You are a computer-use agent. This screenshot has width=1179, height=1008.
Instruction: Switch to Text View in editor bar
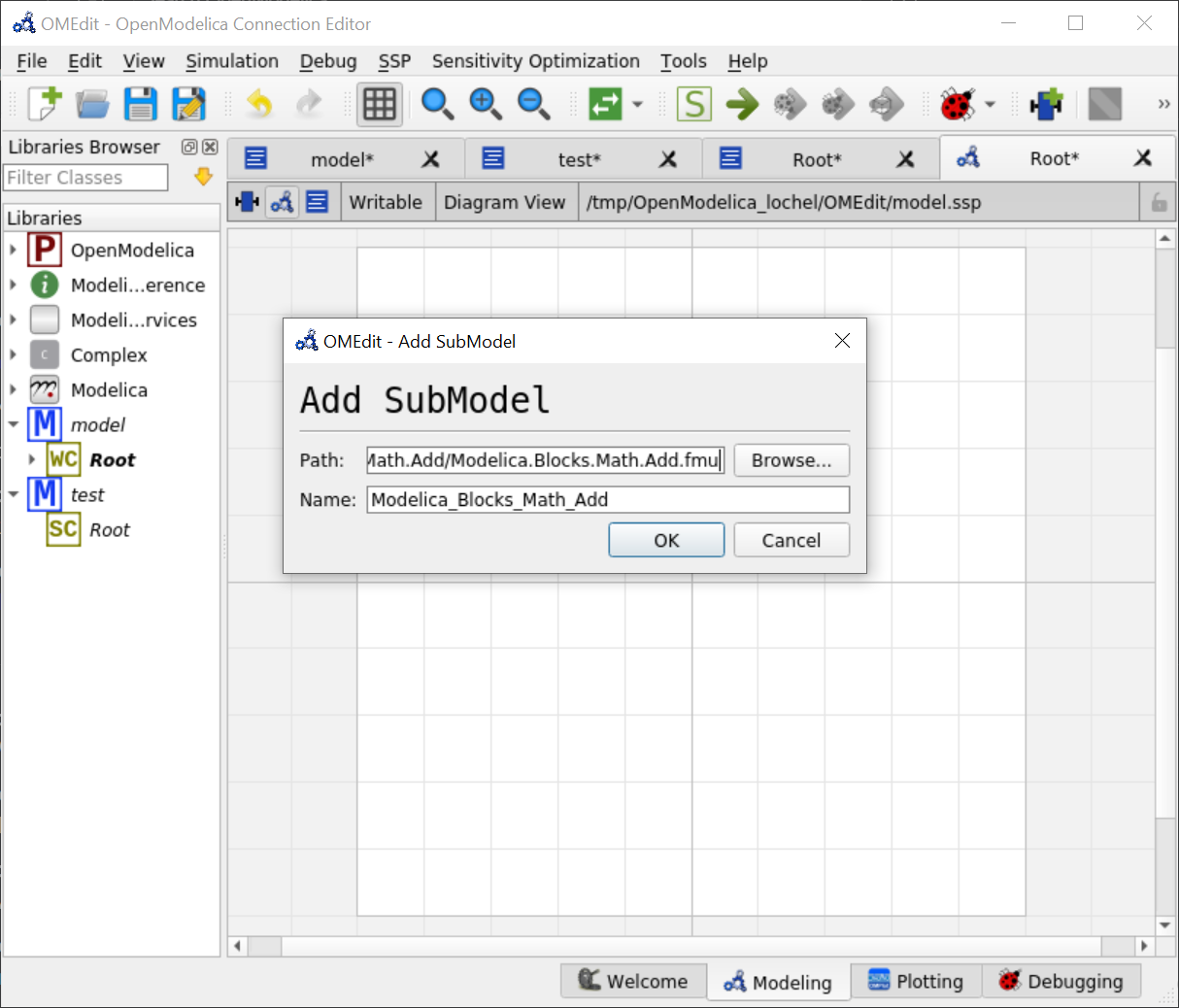coord(317,202)
